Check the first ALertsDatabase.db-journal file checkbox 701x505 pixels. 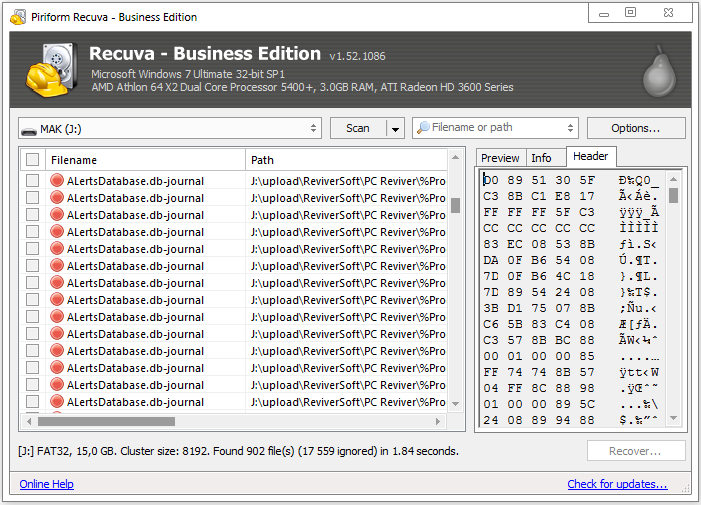[33, 181]
